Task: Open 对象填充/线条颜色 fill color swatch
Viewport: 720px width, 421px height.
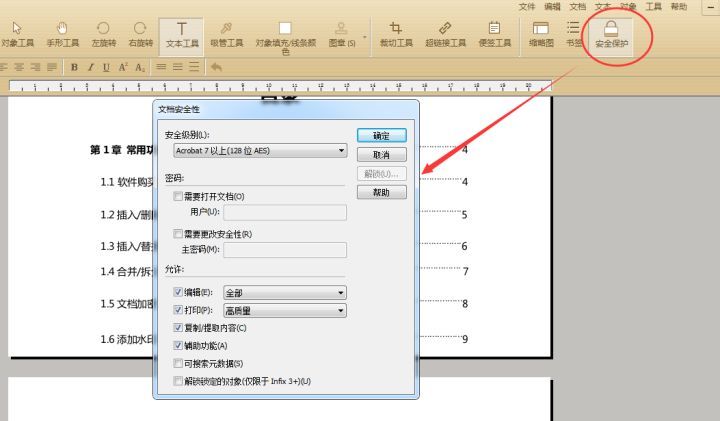Action: point(285,28)
